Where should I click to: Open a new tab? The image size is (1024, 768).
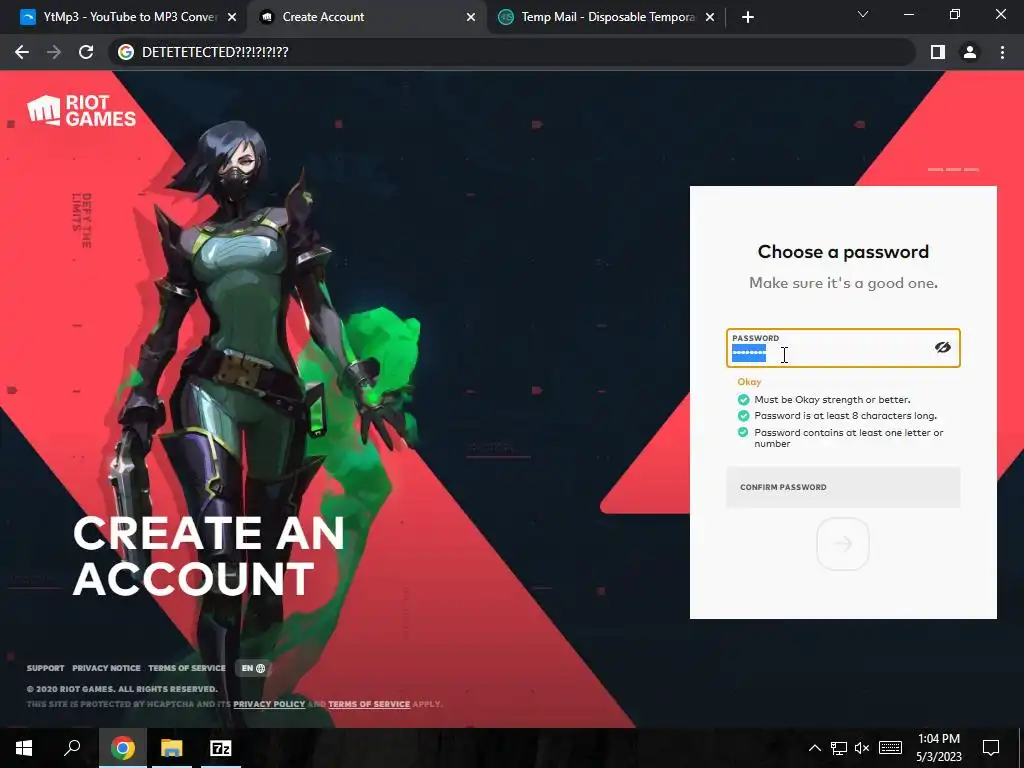[748, 18]
